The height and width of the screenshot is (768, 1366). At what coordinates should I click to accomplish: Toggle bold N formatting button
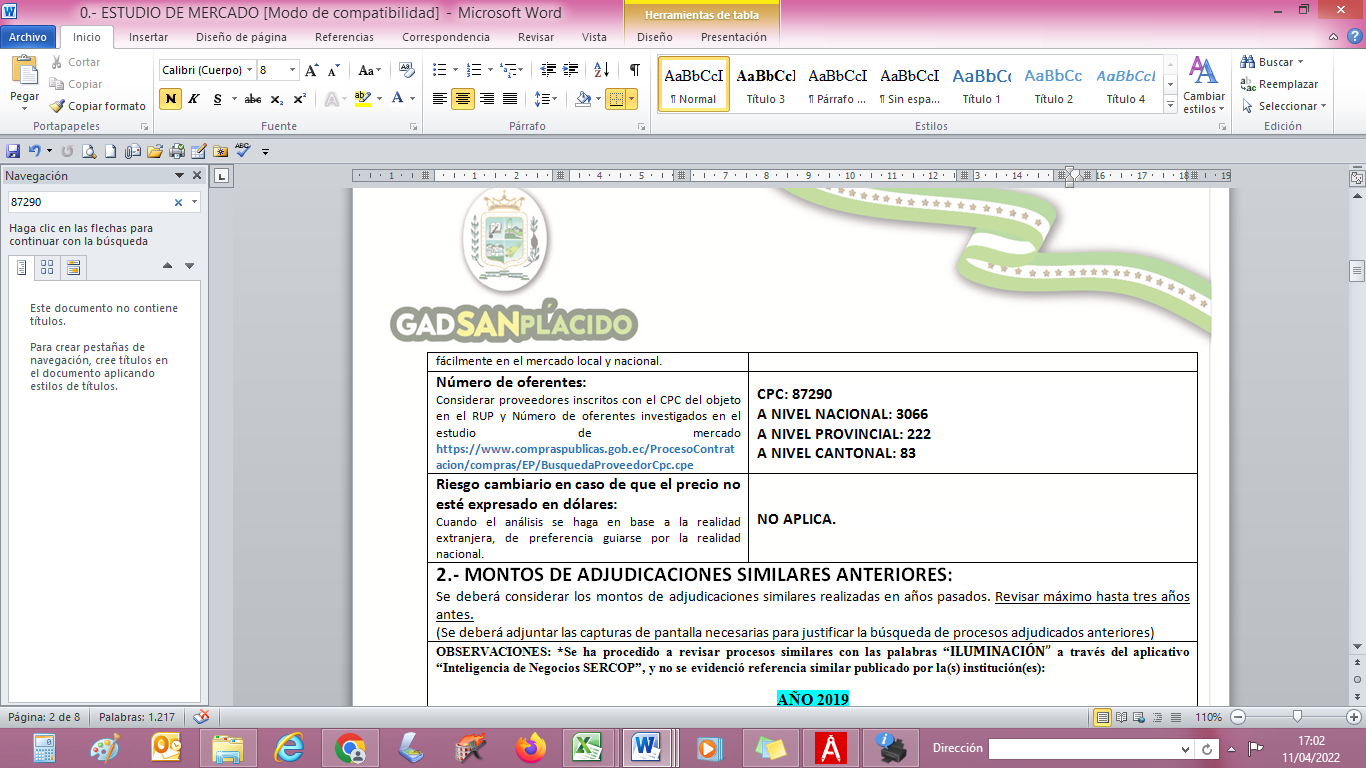(170, 99)
